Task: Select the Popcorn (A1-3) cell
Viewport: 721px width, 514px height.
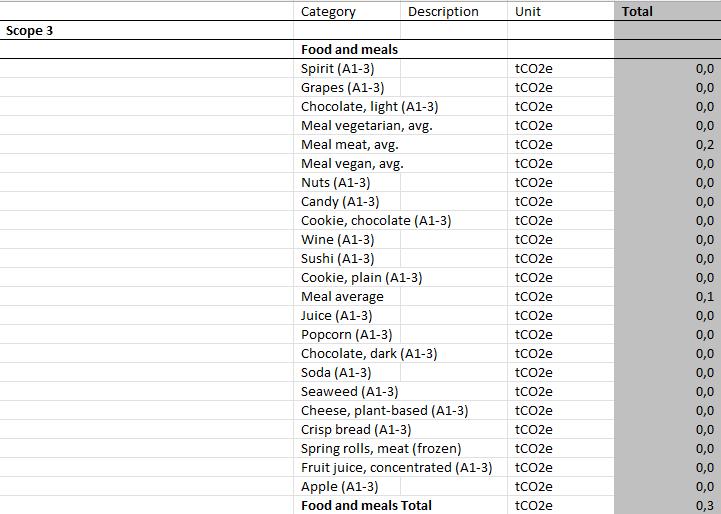Action: pos(347,334)
